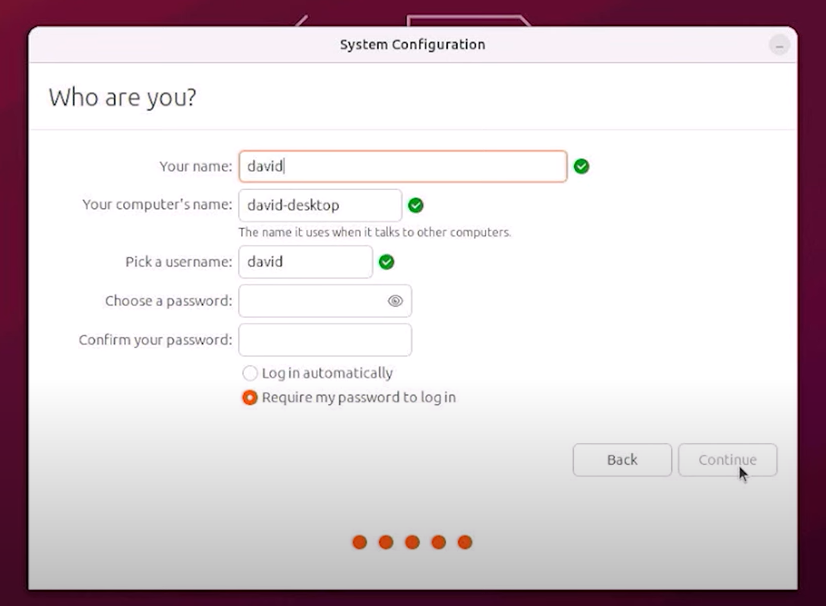Click the Your computer's name: label
This screenshot has height=606, width=826.
tap(157, 204)
